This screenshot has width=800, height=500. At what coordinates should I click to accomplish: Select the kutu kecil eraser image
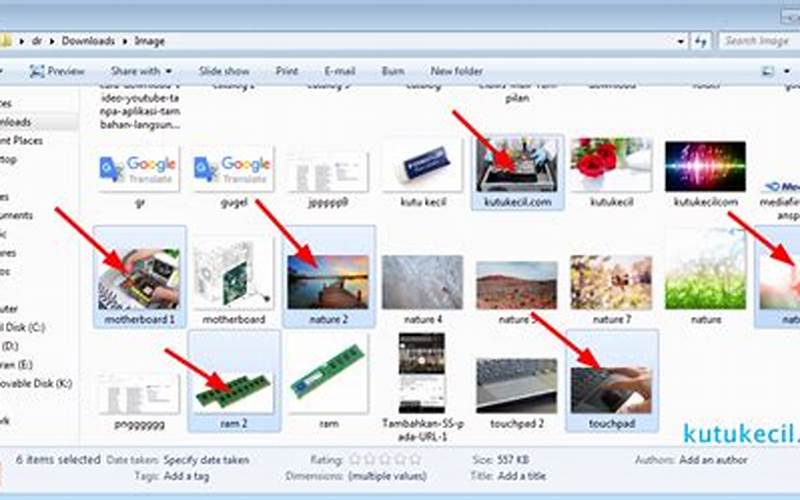tap(422, 166)
